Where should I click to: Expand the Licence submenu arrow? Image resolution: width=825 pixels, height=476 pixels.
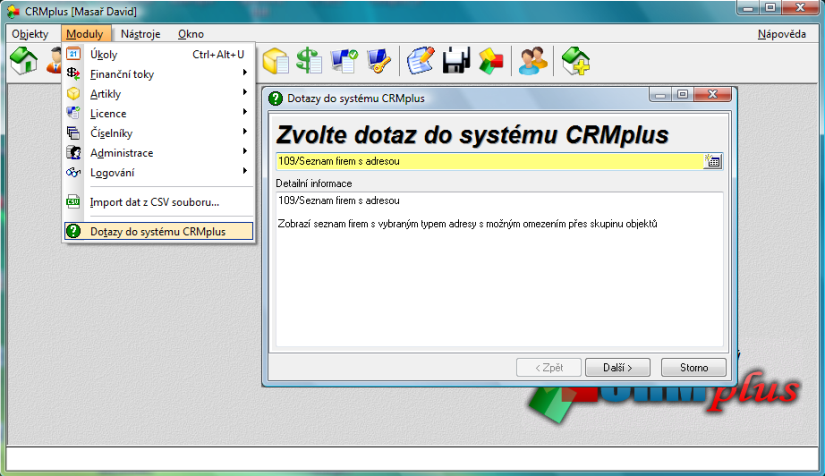pyautogui.click(x=245, y=112)
